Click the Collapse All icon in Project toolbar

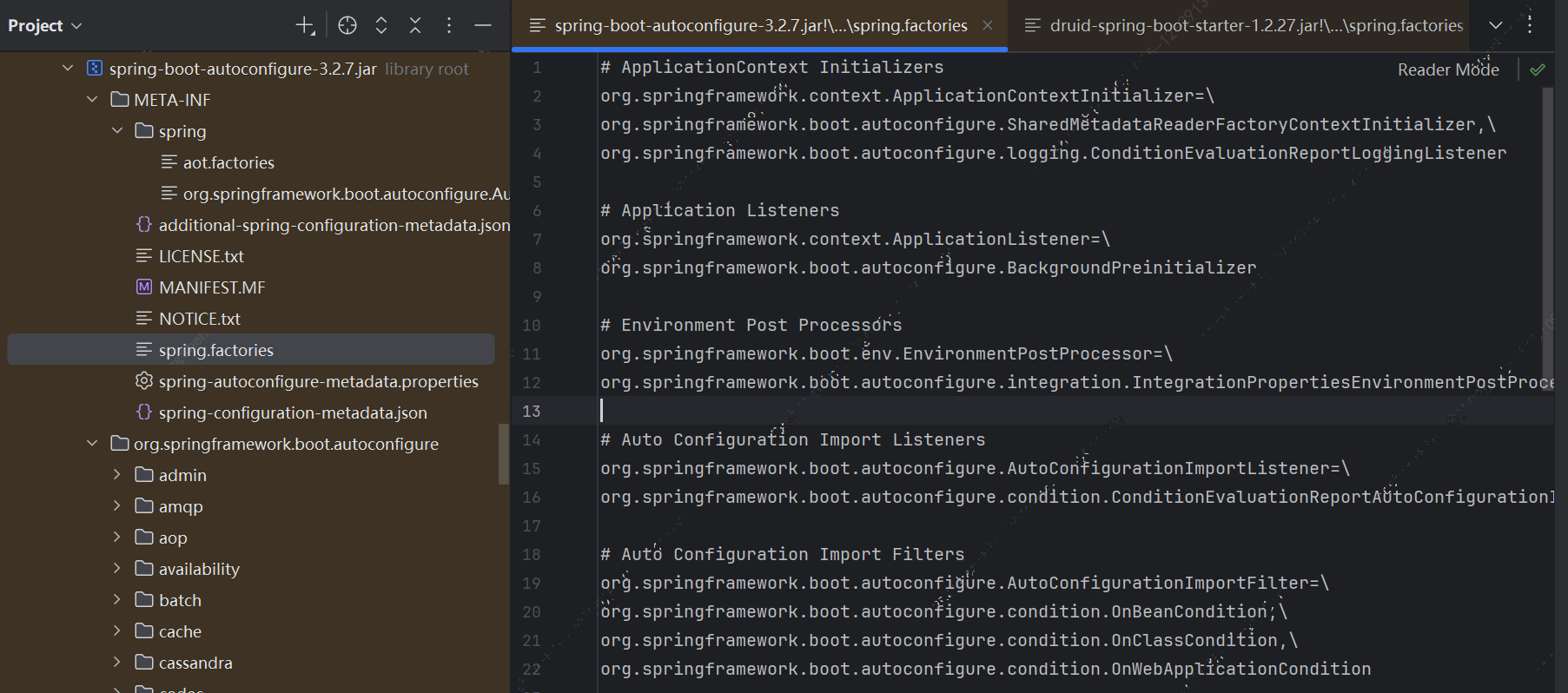(x=415, y=26)
